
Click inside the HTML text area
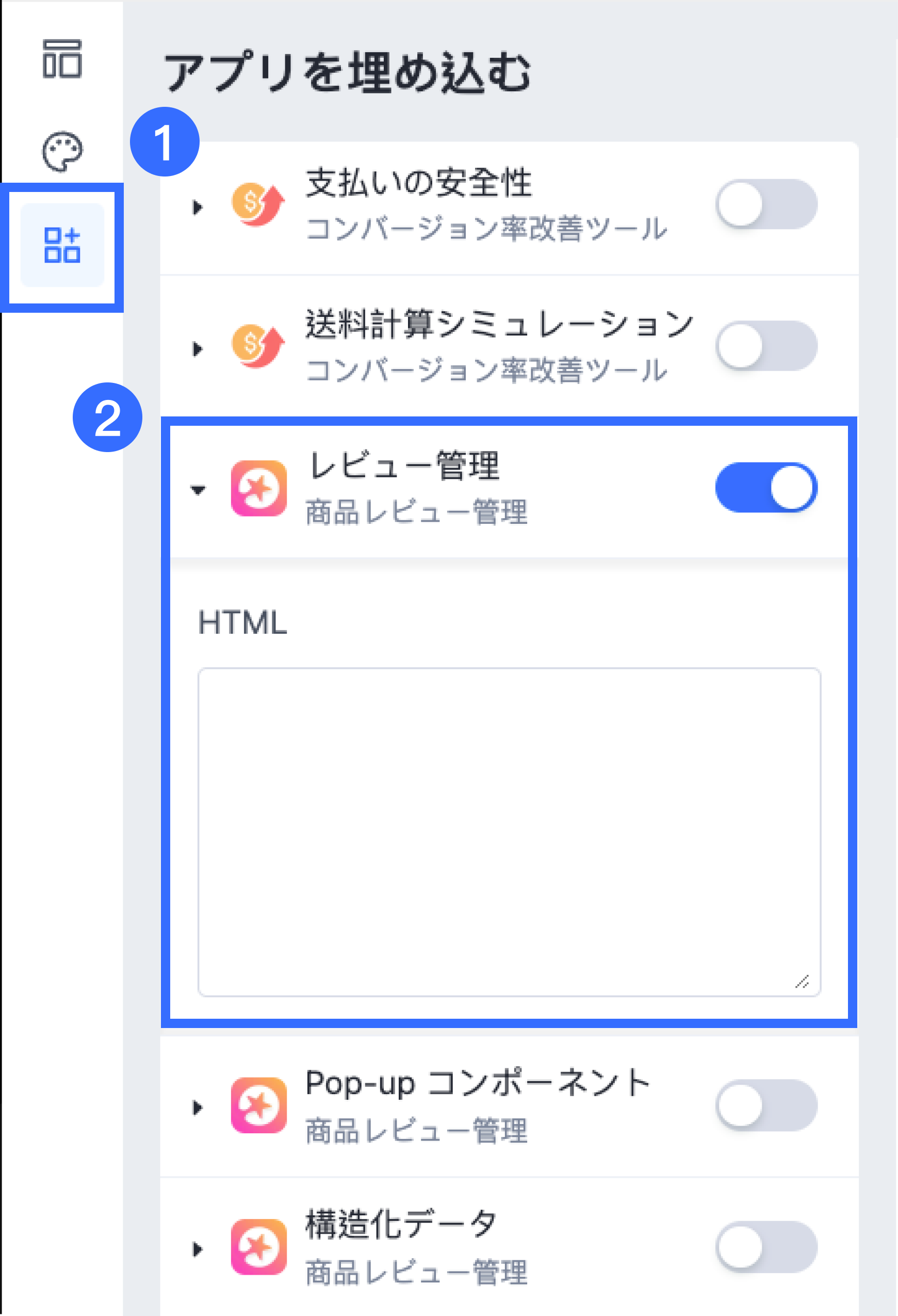[x=509, y=832]
